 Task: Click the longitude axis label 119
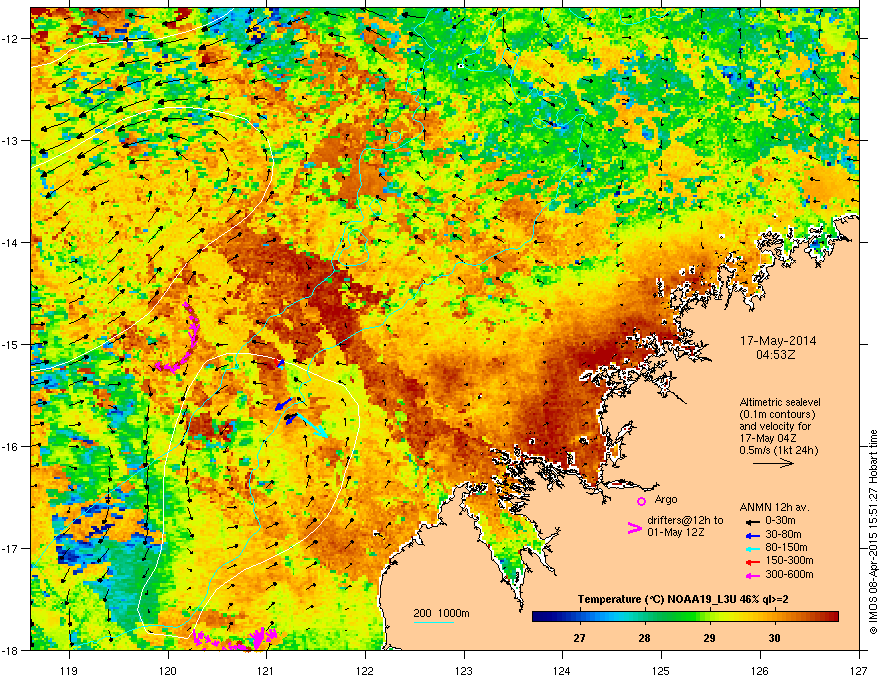(69, 670)
